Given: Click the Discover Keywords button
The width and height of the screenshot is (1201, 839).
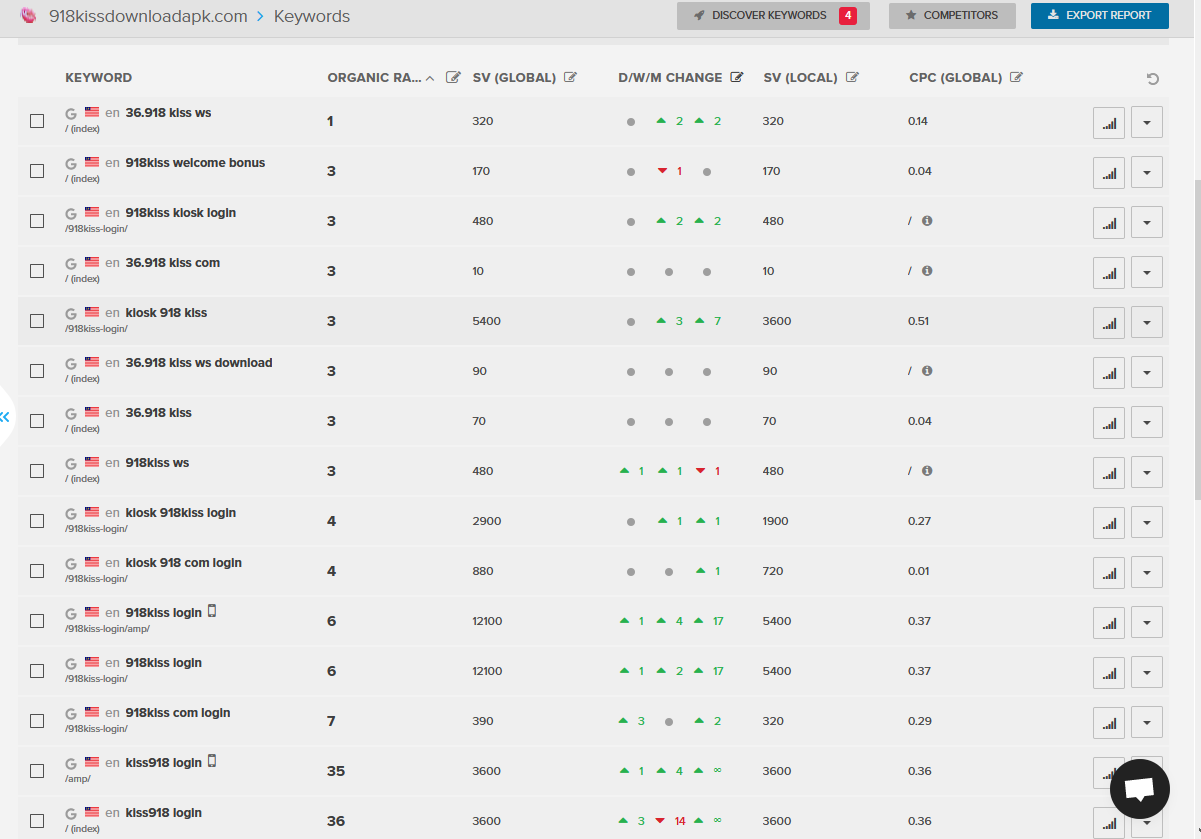Looking at the screenshot, I should [x=773, y=16].
